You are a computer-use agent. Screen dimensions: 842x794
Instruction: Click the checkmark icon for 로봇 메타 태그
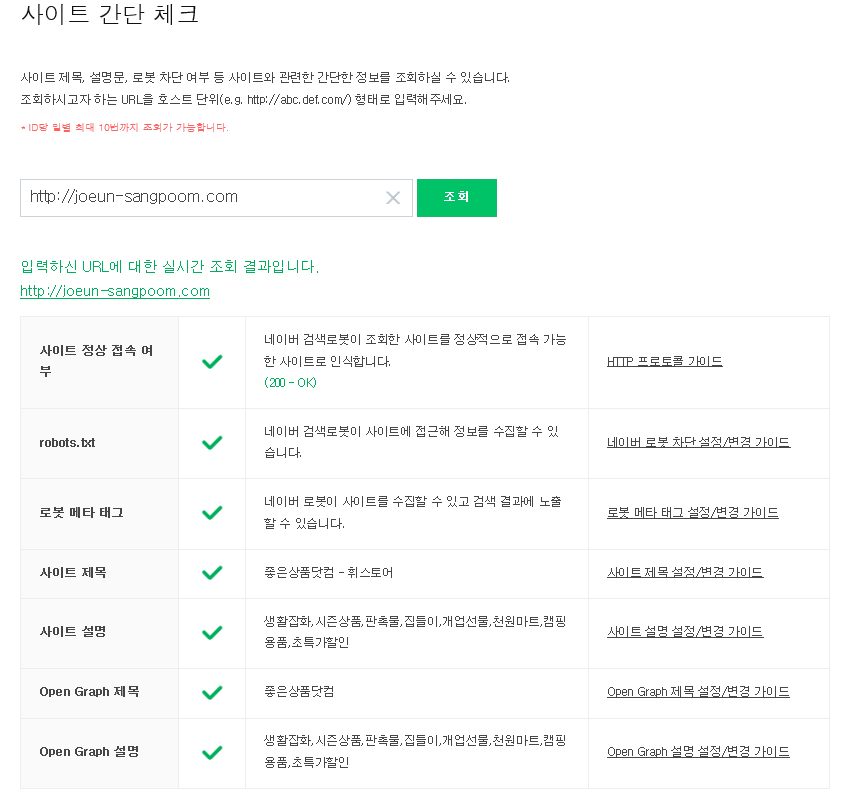212,513
